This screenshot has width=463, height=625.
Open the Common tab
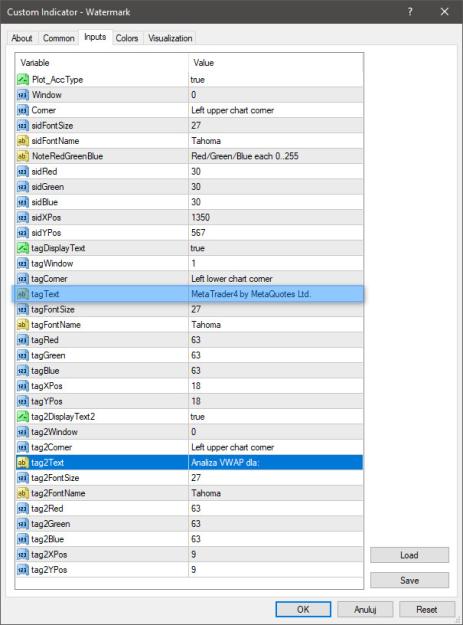point(59,38)
